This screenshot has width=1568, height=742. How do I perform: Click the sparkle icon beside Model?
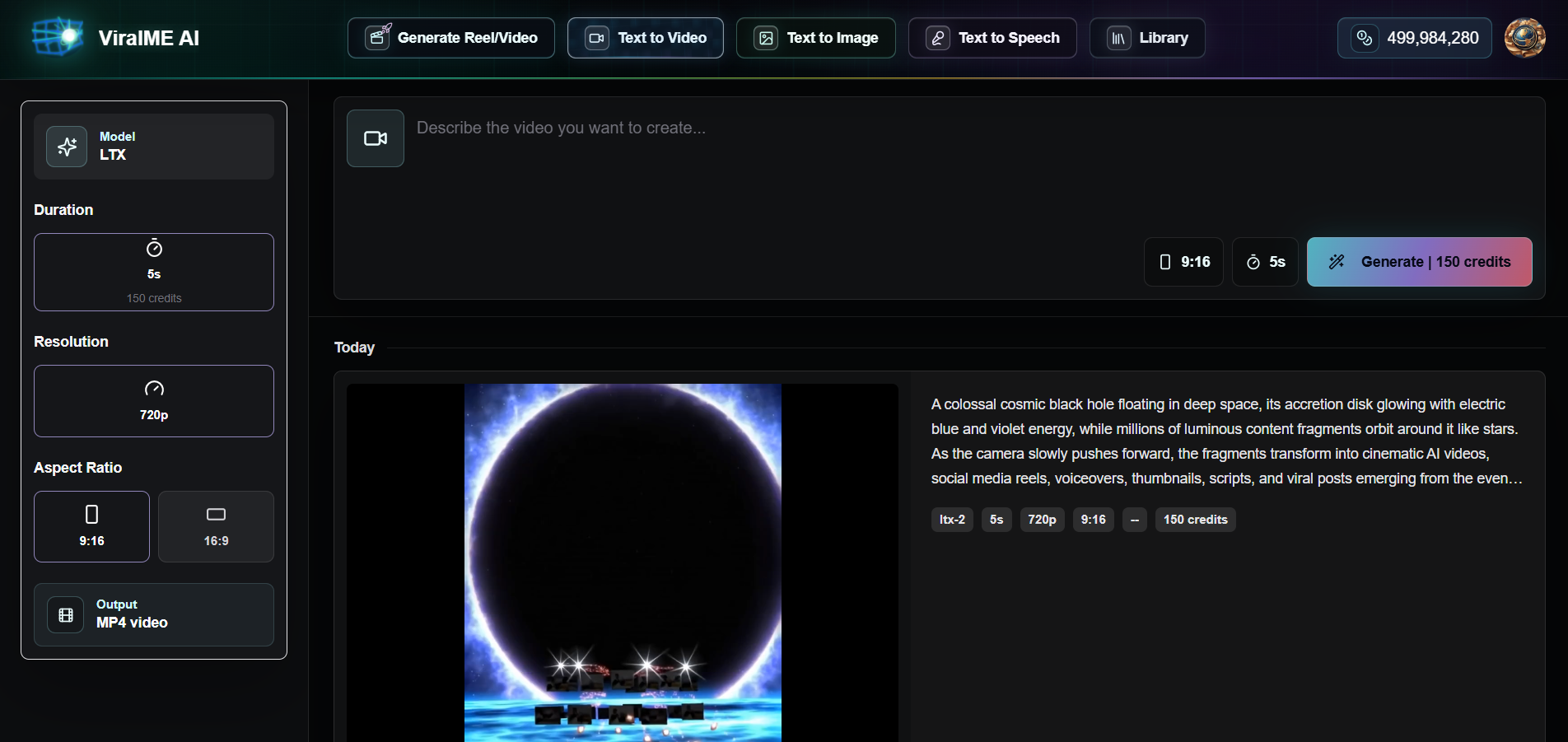[x=67, y=147]
